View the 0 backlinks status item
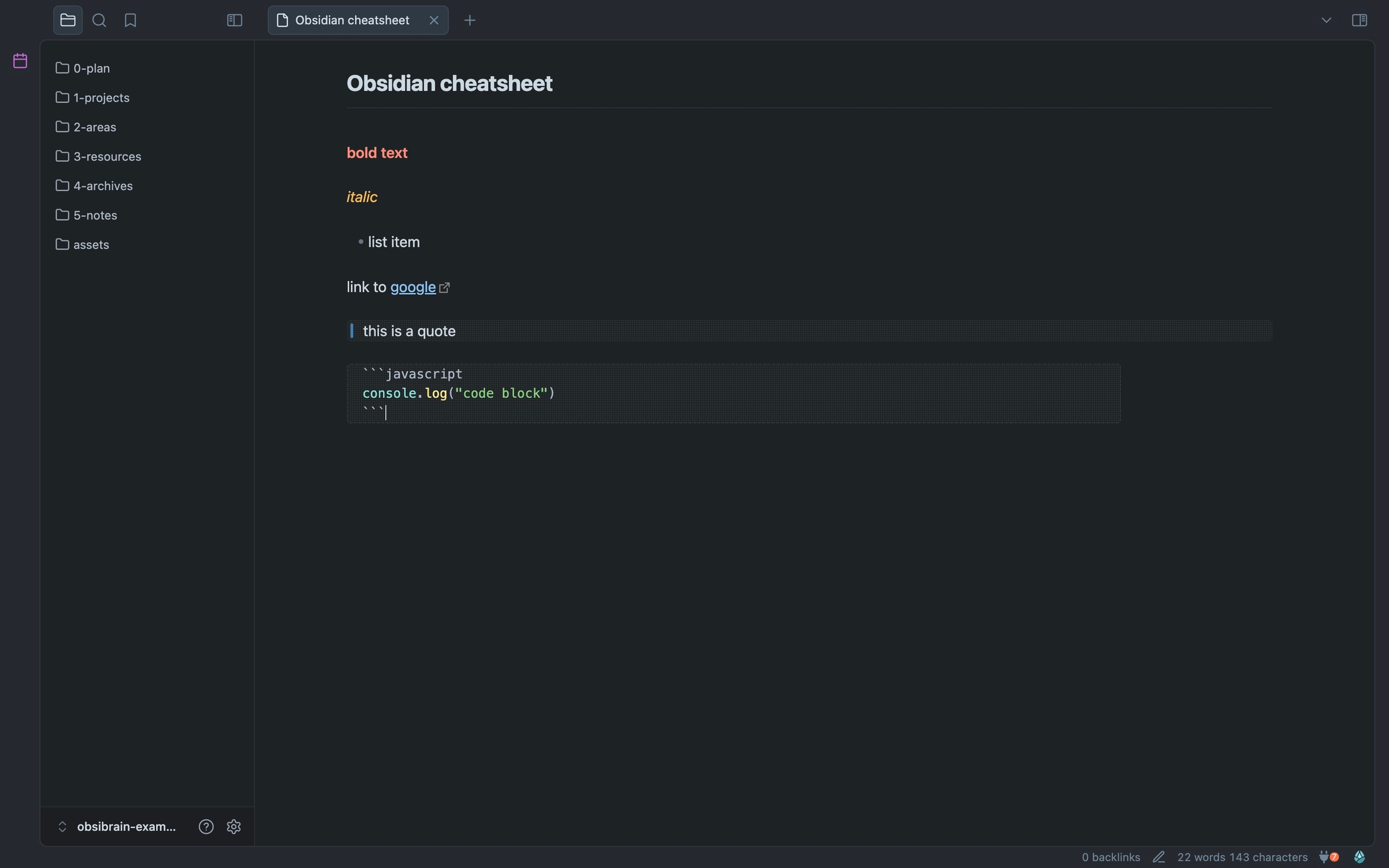Viewport: 1389px width, 868px height. [1110, 857]
